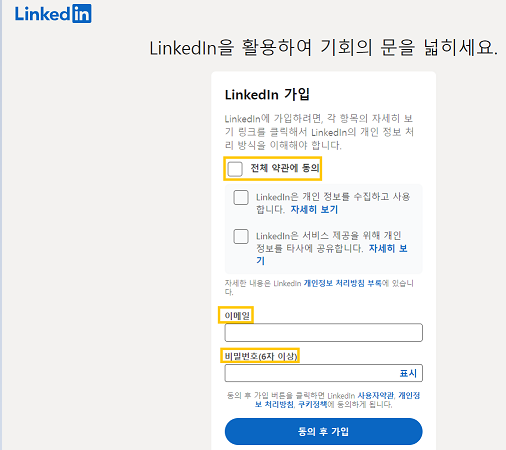Open 자세히 보기 link for info collection
Screen dimensions: 506x450
tap(314, 210)
